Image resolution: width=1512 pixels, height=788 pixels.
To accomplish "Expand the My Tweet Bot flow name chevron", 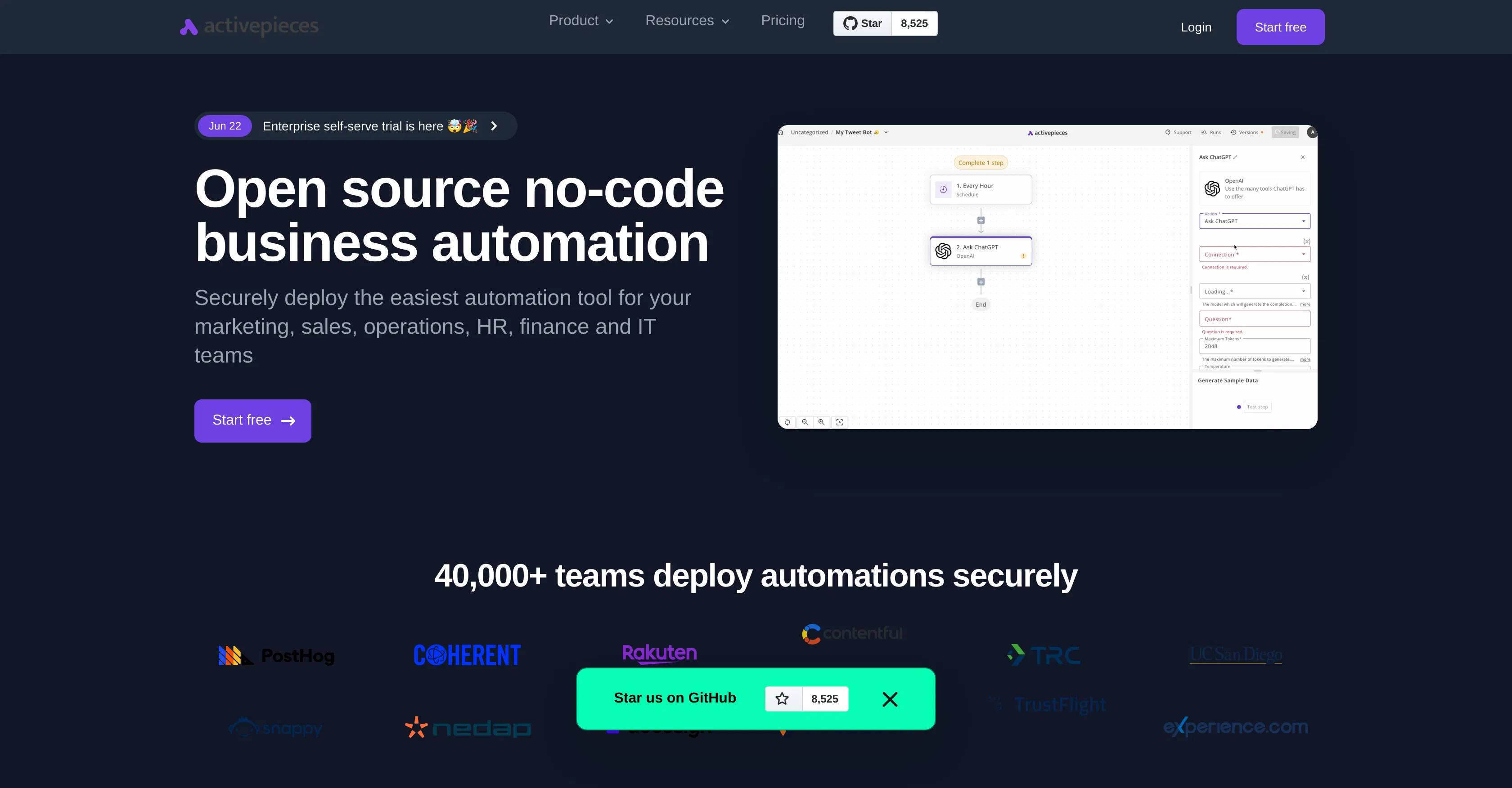I will [886, 132].
